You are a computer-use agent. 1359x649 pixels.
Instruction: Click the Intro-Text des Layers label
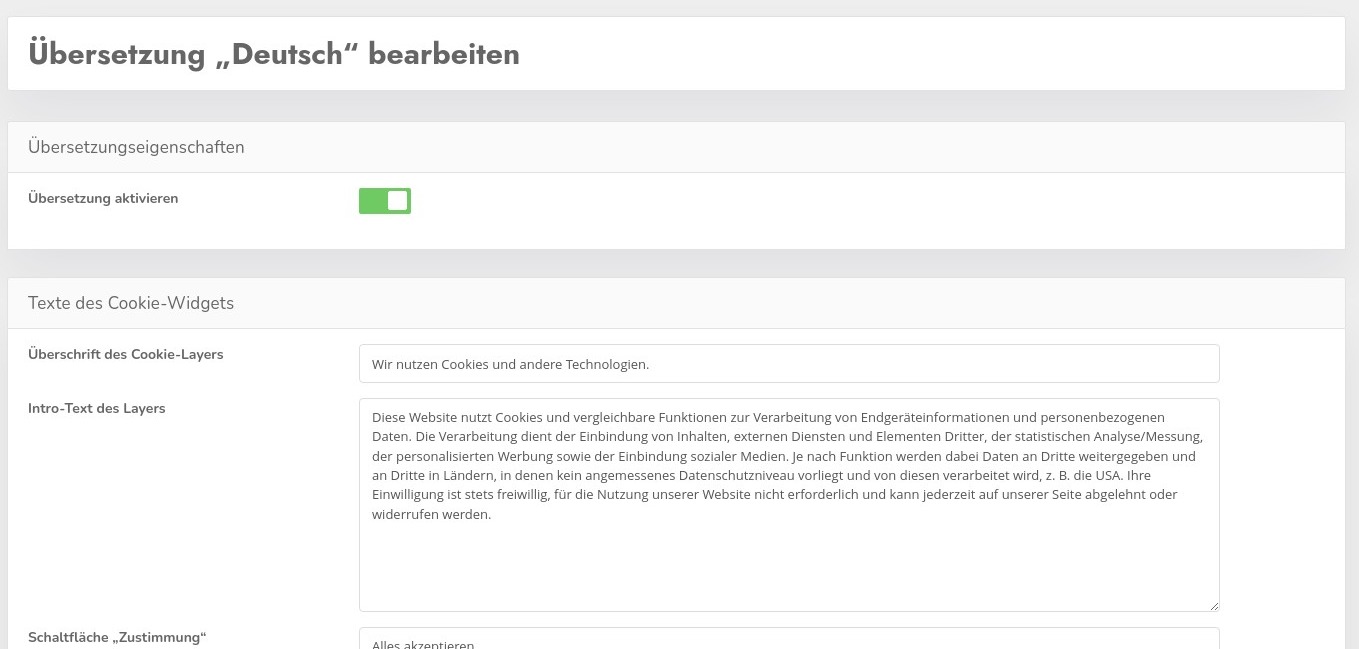97,408
